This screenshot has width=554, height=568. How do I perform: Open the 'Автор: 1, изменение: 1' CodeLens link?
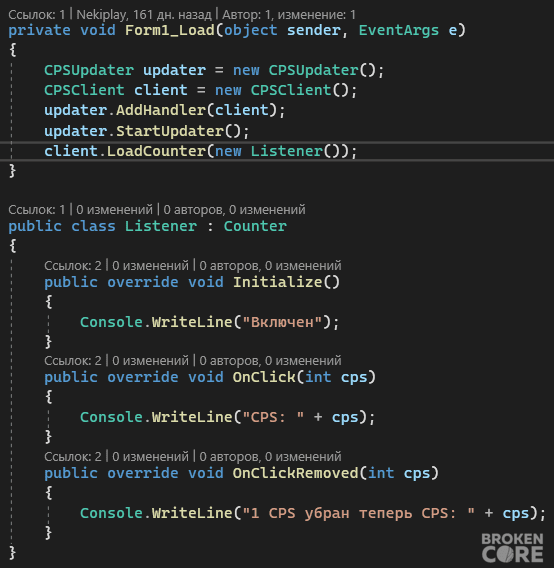tap(289, 14)
